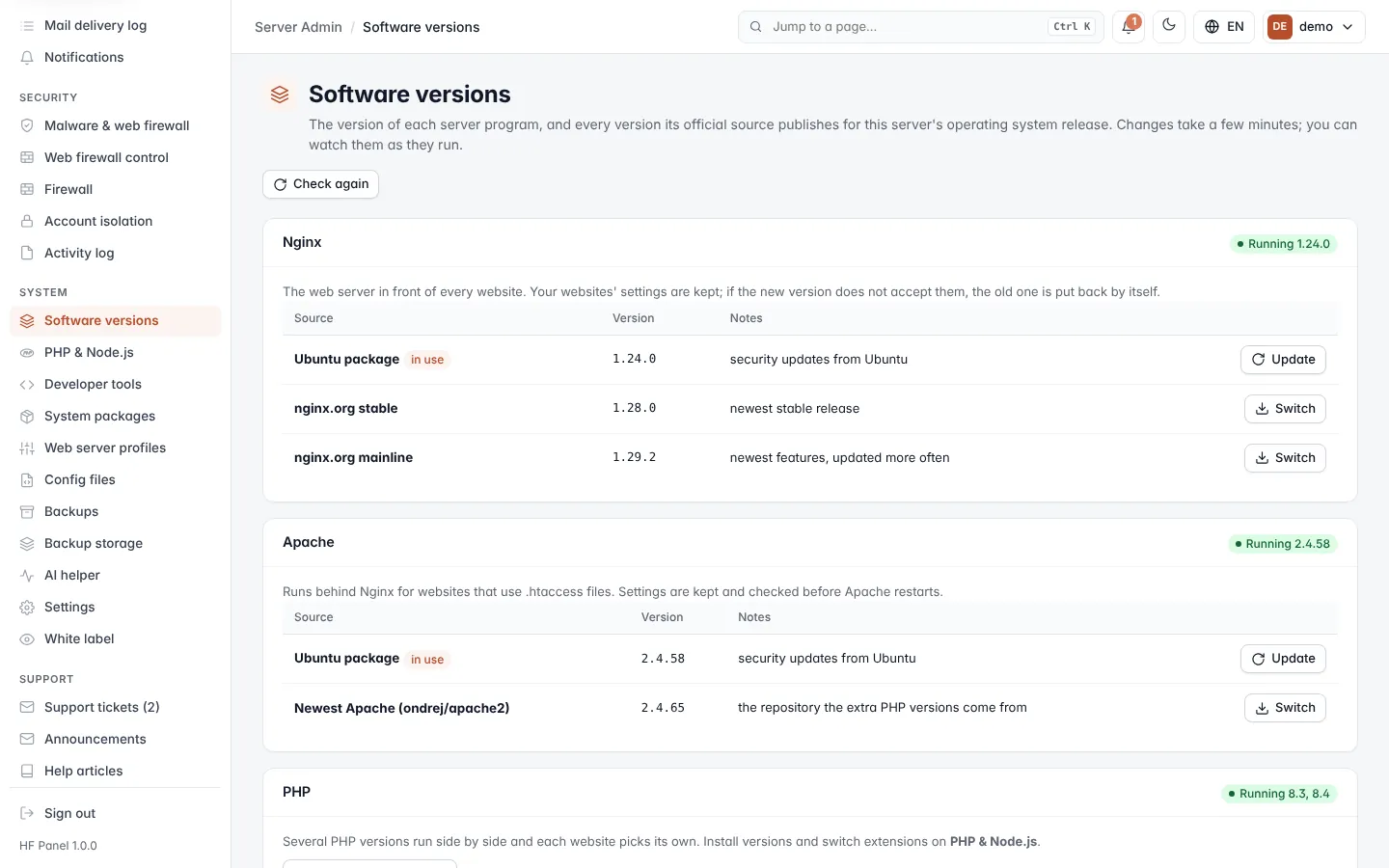Viewport: 1389px width, 868px height.
Task: Open White label in the sidebar
Action: [116, 639]
